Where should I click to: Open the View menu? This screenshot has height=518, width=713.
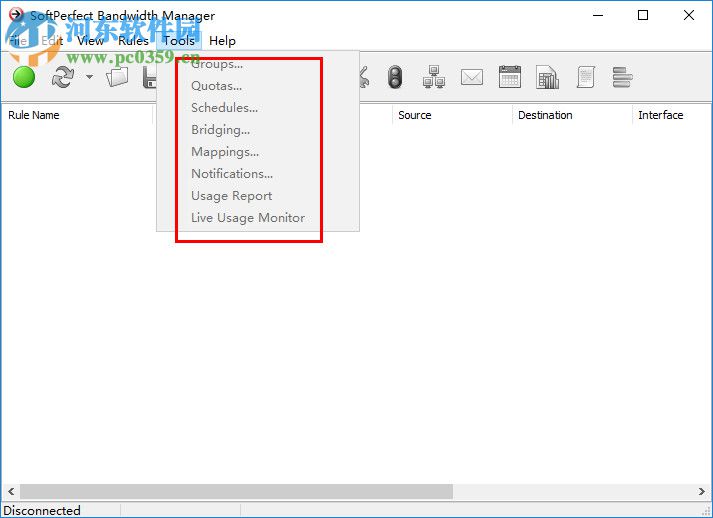[90, 41]
